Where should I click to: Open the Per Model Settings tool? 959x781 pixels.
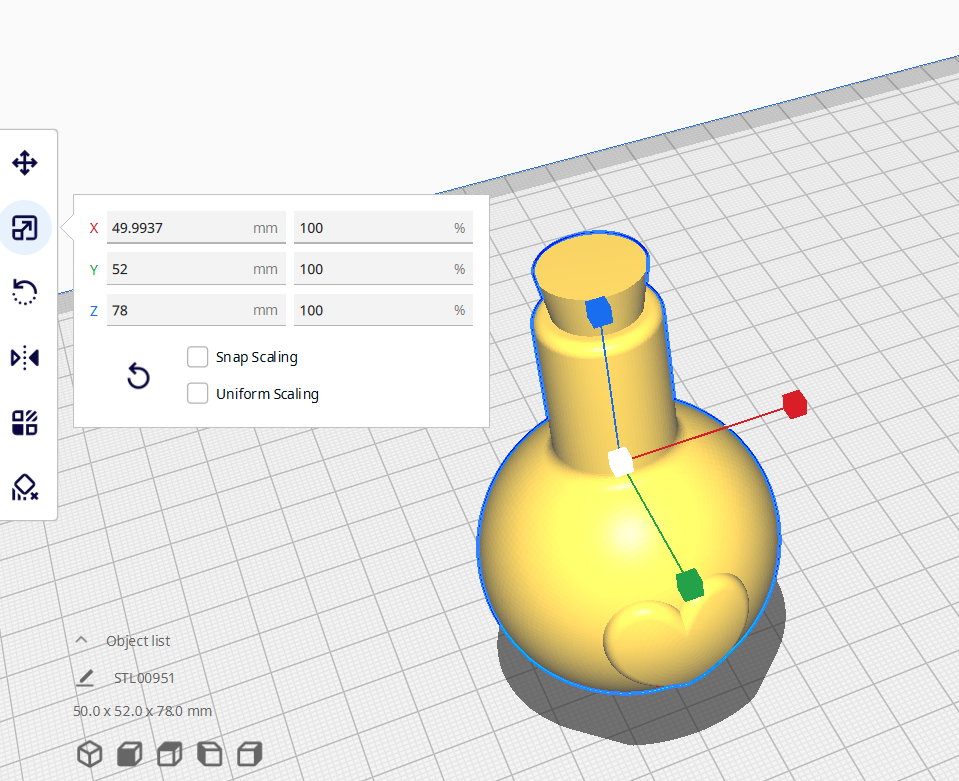[x=25, y=422]
